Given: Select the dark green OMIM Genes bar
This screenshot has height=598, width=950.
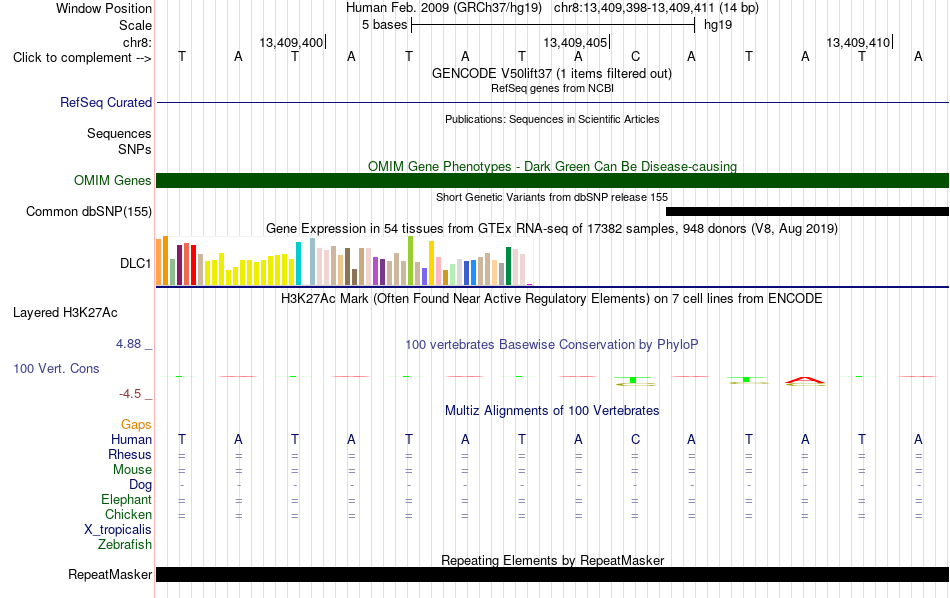Looking at the screenshot, I should tap(553, 181).
